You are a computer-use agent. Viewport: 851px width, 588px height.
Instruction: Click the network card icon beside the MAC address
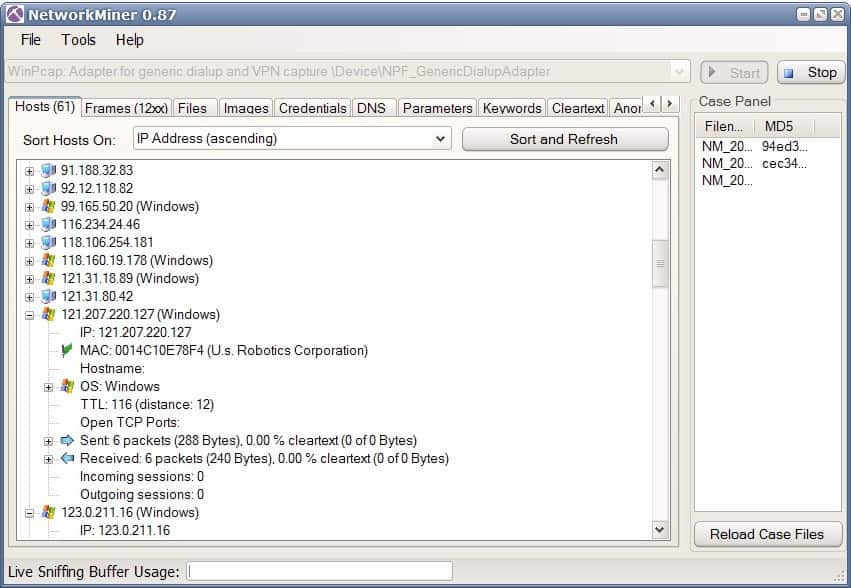click(x=67, y=350)
